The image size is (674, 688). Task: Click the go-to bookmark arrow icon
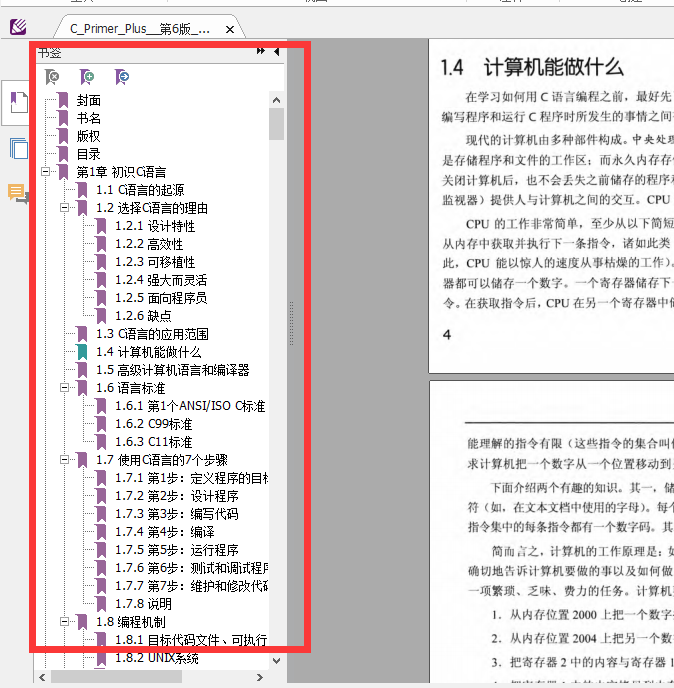121,76
